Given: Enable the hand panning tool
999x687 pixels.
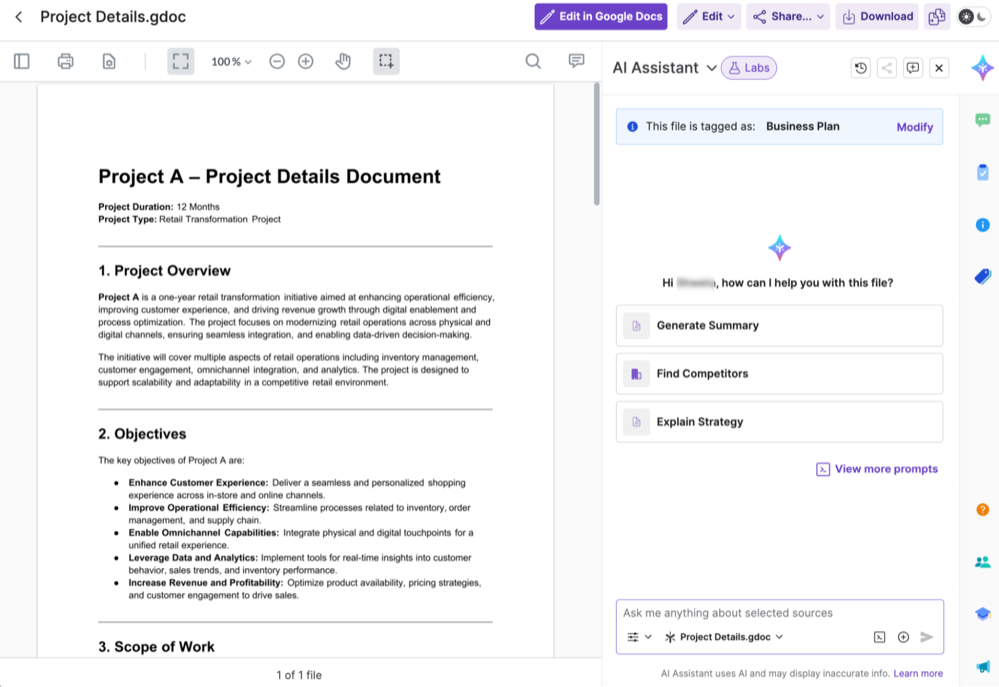Looking at the screenshot, I should click(x=343, y=61).
